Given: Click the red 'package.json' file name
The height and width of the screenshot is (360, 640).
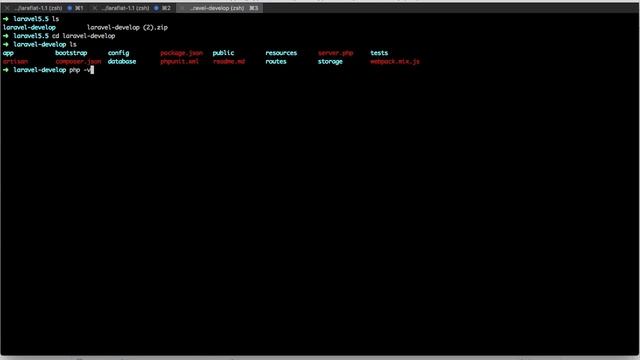Looking at the screenshot, I should click(182, 53).
